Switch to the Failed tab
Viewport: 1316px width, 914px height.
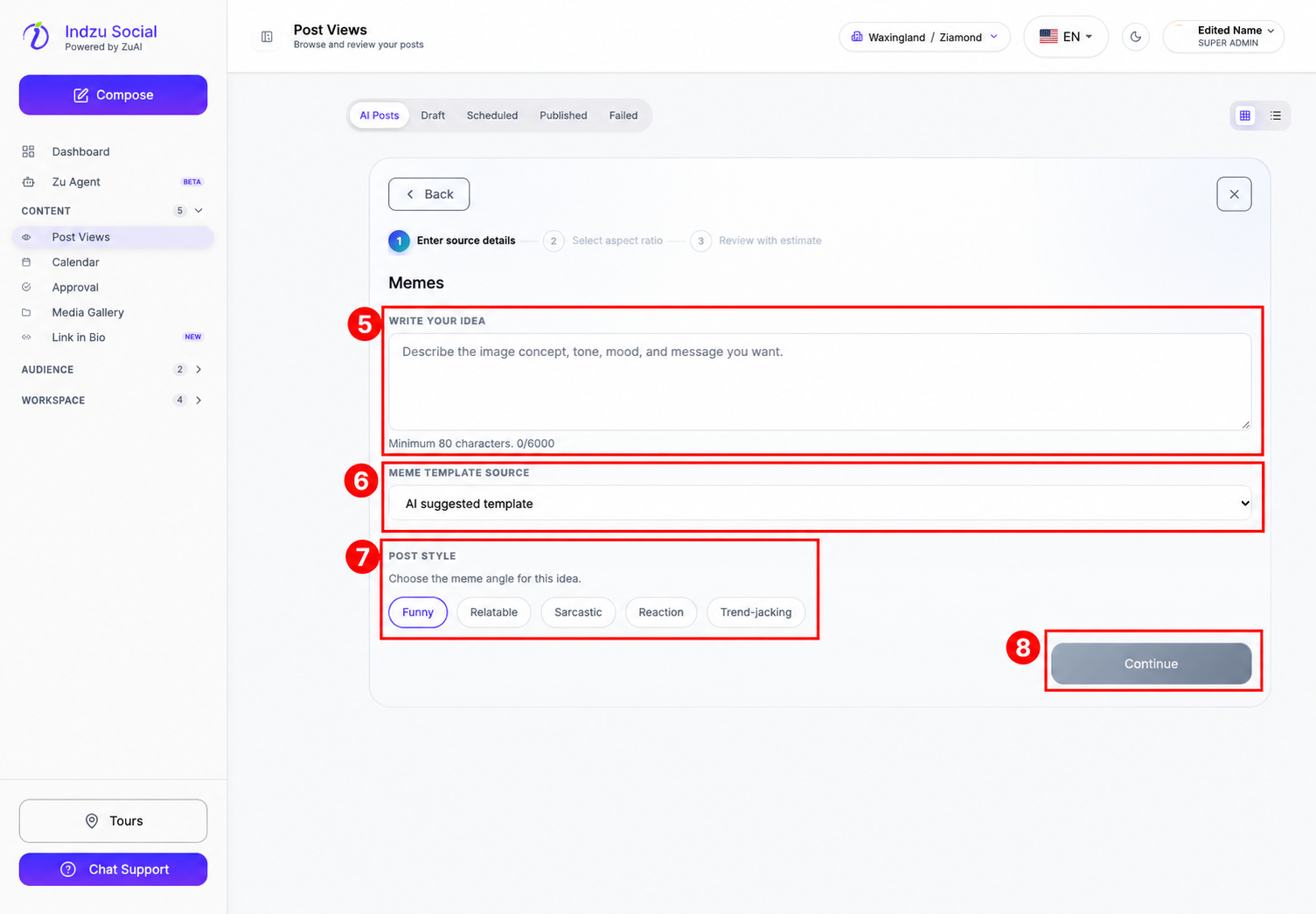[x=623, y=115]
